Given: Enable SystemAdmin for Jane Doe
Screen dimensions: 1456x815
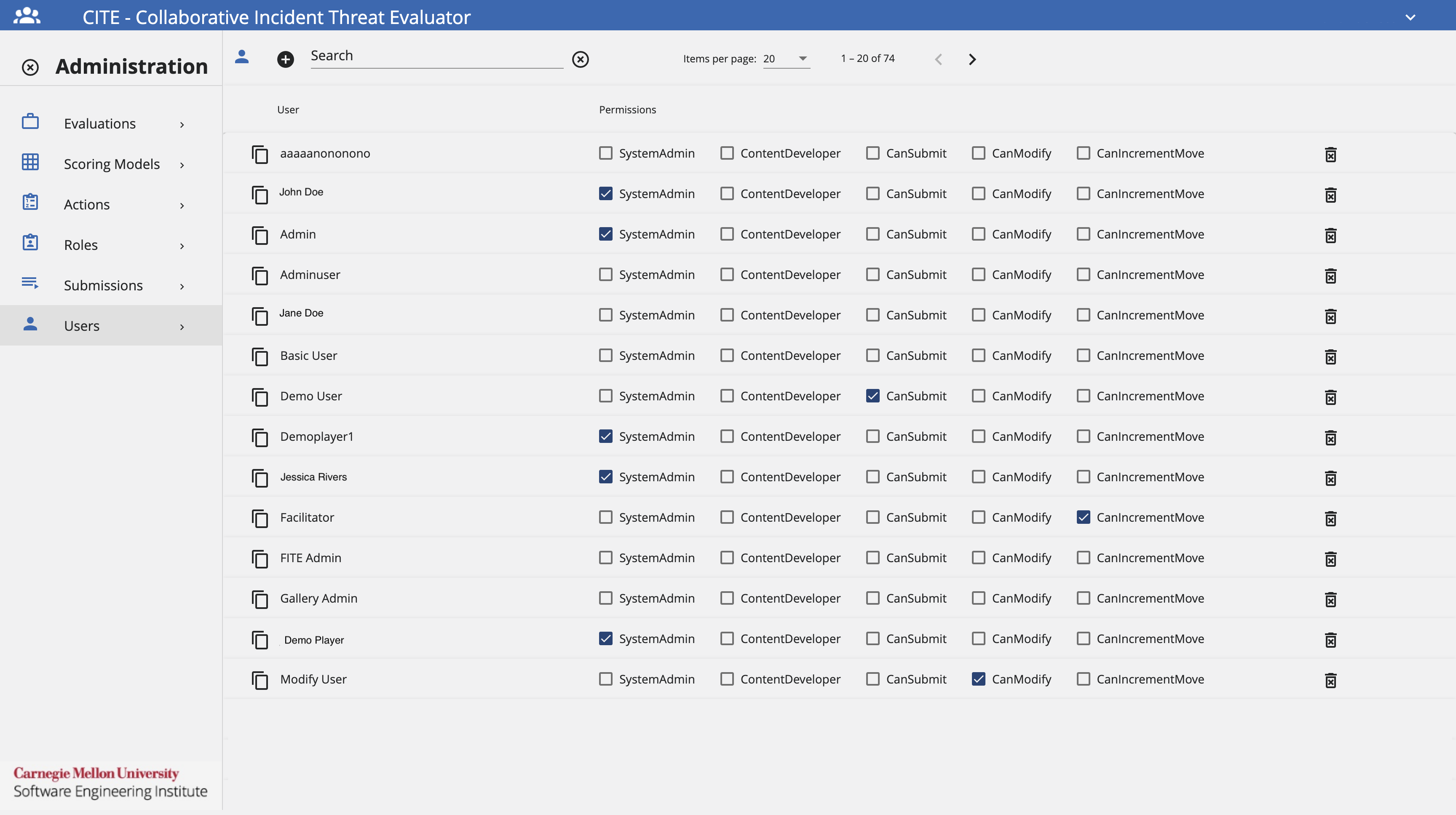Looking at the screenshot, I should (605, 315).
